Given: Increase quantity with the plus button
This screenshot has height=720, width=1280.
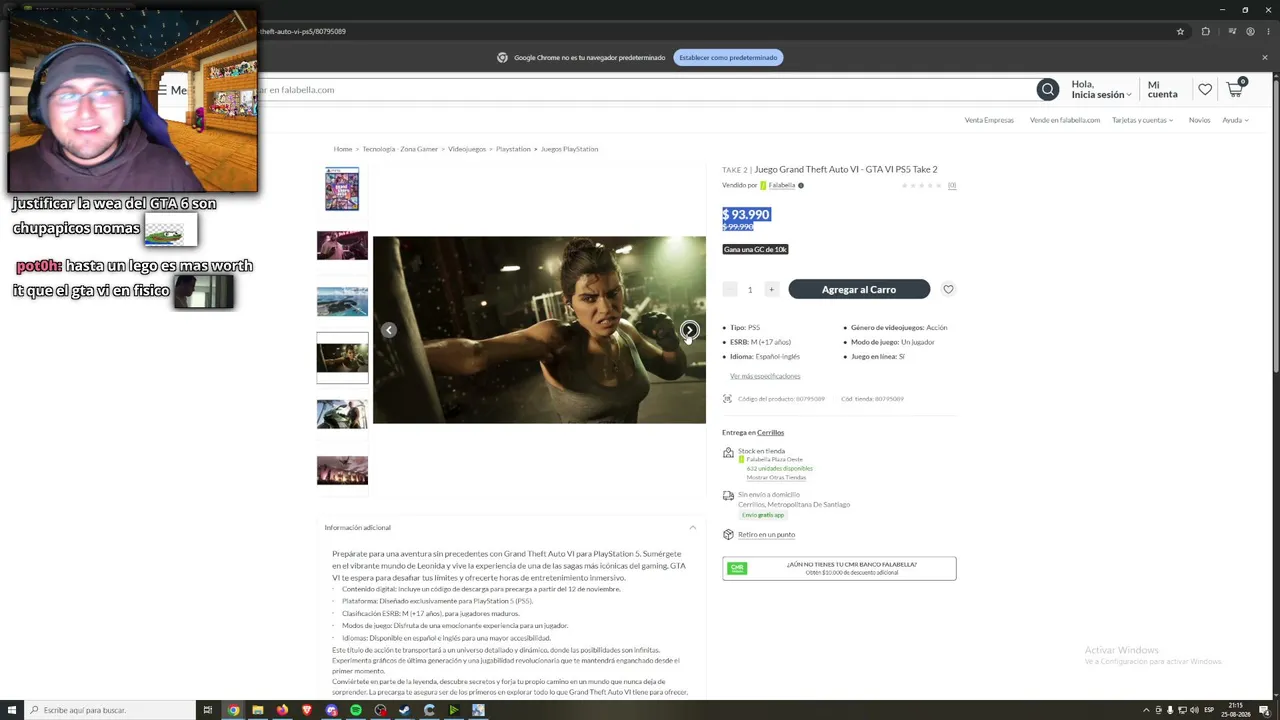Looking at the screenshot, I should (x=771, y=290).
